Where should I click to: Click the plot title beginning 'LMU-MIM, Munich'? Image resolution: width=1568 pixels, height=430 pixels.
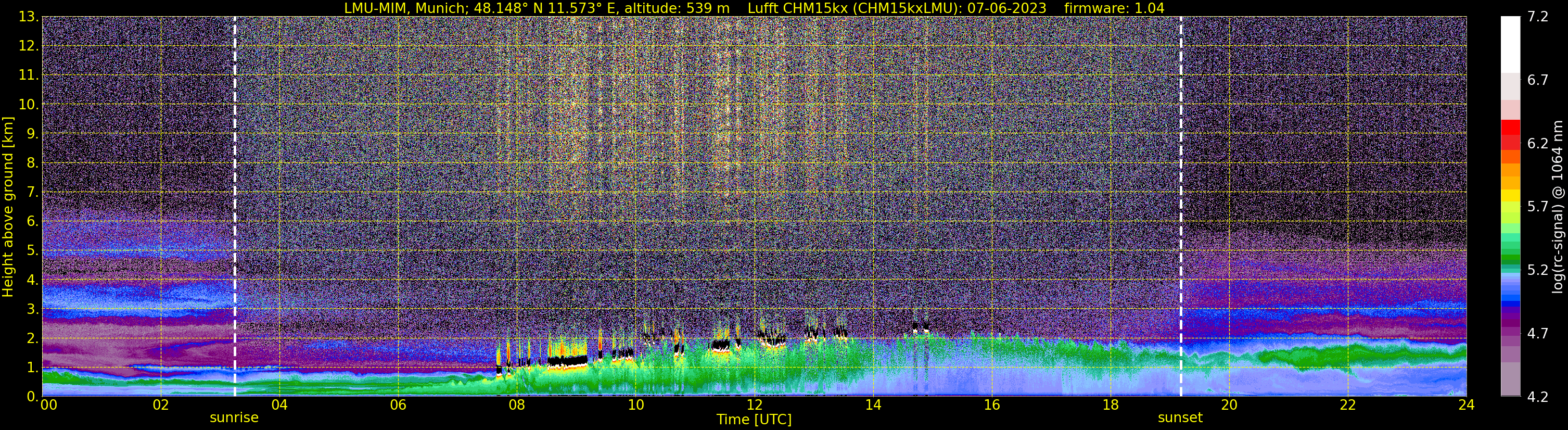coord(754,8)
